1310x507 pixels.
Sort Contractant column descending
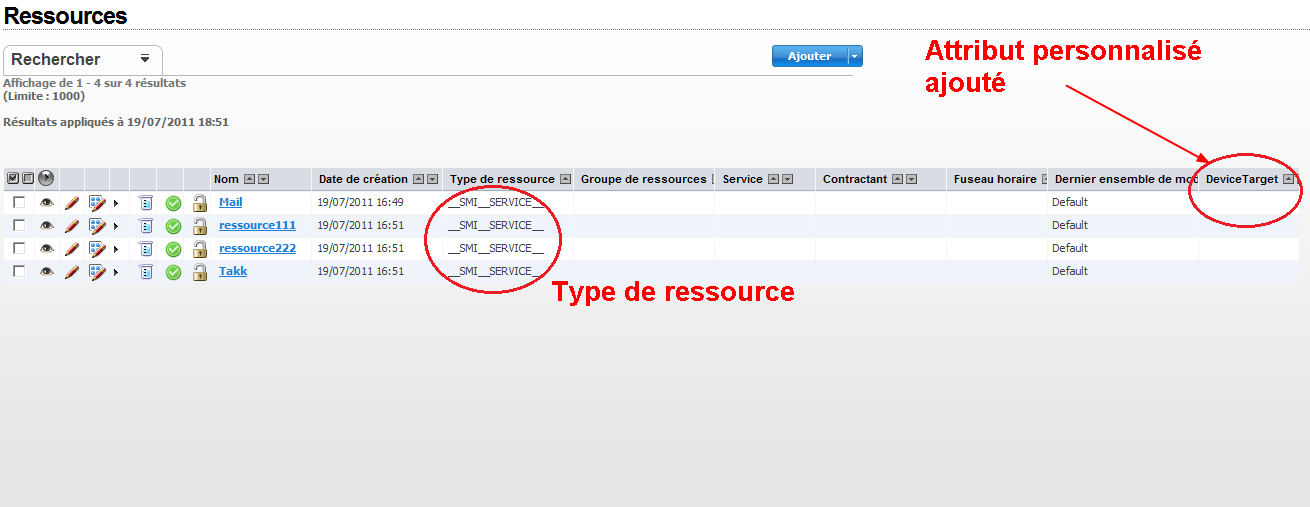point(911,180)
